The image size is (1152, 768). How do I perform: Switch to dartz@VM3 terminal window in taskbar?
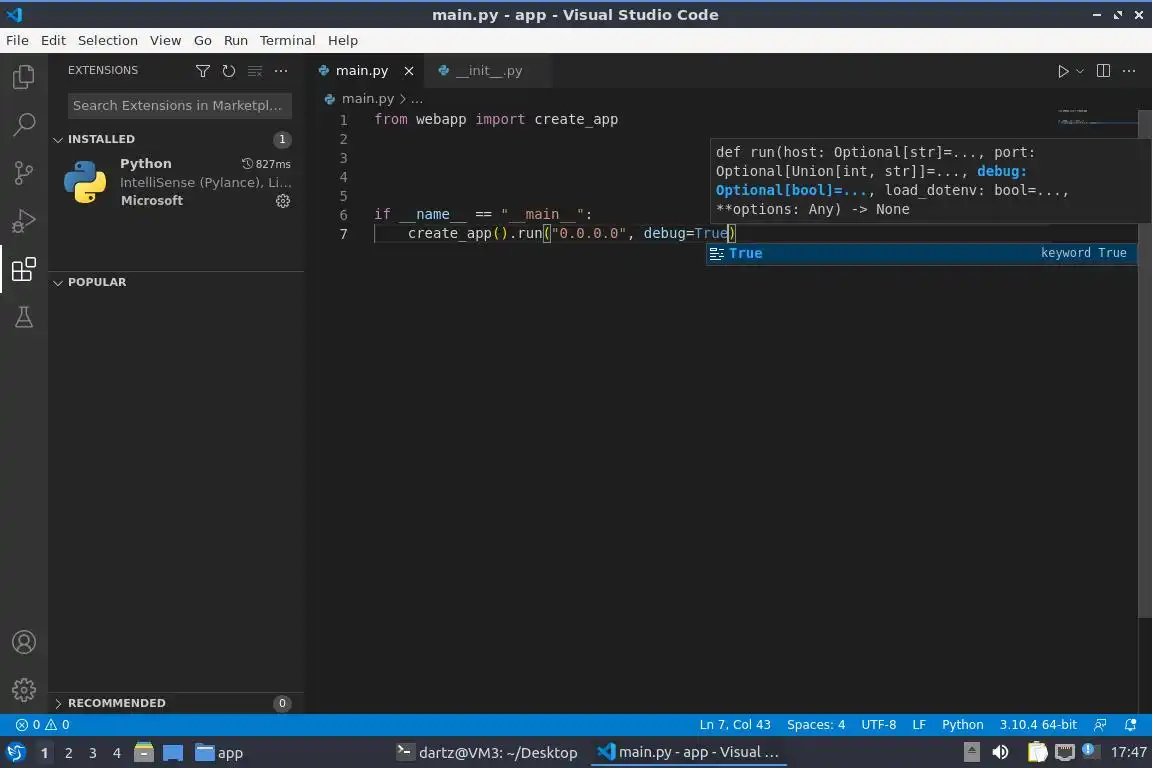pos(487,753)
